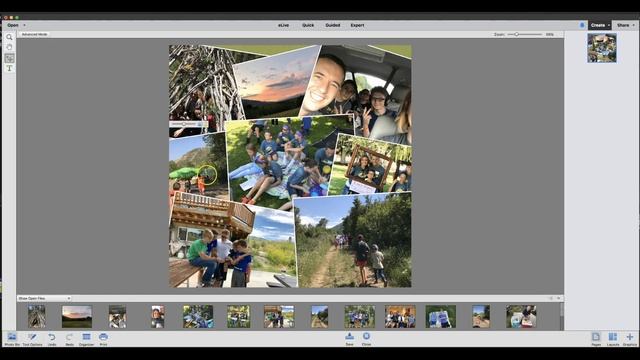640x360 pixels.
Task: Click the Redo arrow icon
Action: pyautogui.click(x=69, y=339)
